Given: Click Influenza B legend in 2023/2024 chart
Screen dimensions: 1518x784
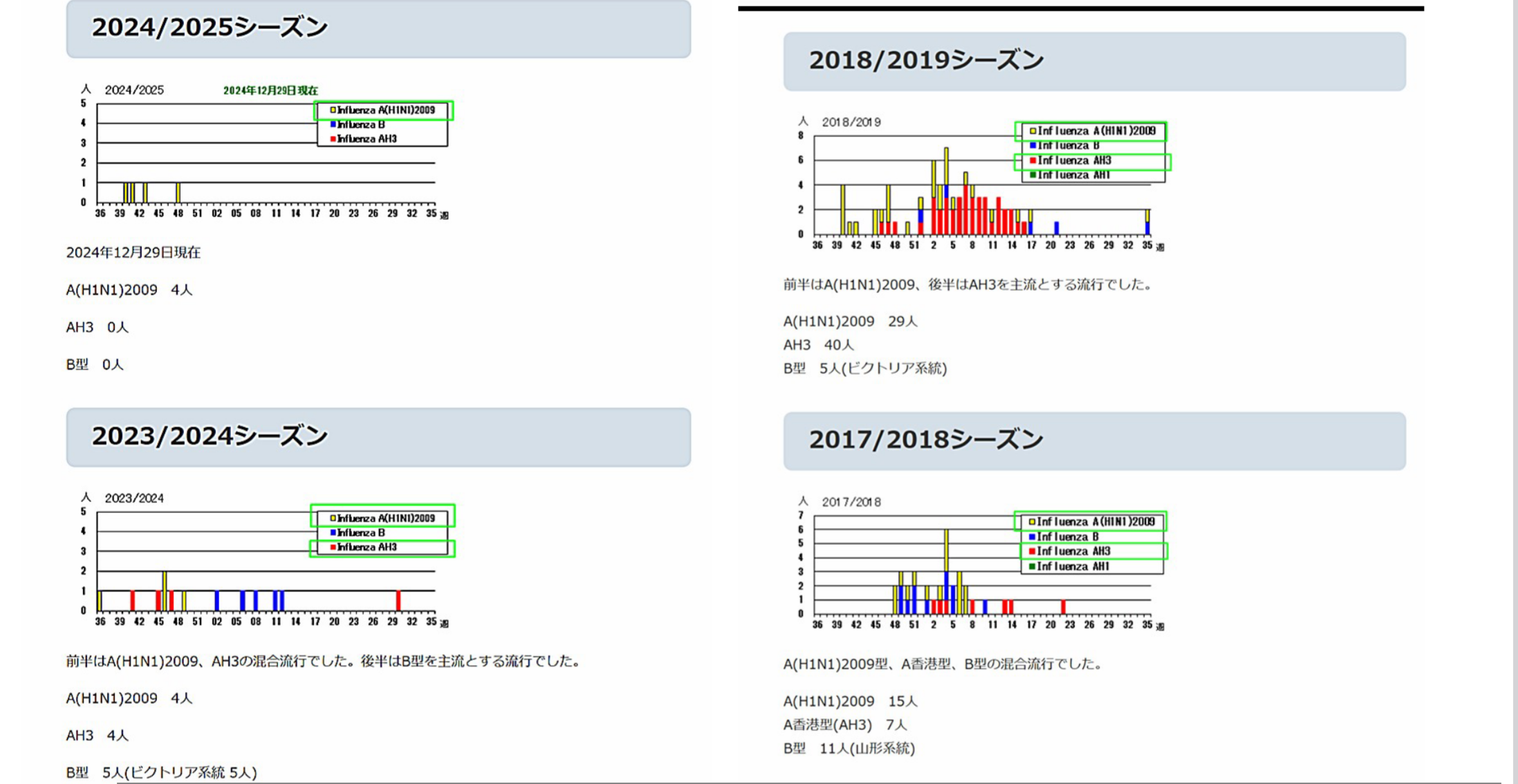Looking at the screenshot, I should [x=360, y=532].
